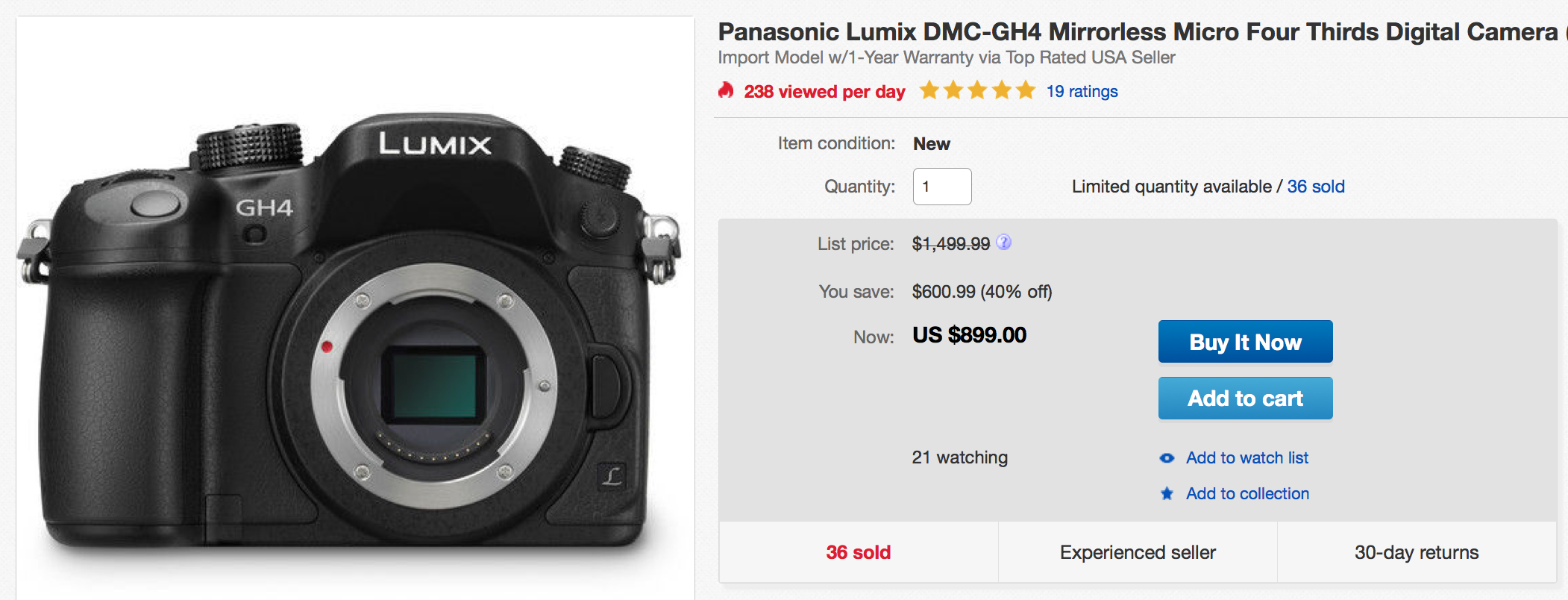Image resolution: width=1568 pixels, height=600 pixels.
Task: Open the List price help question mark
Action: click(1004, 243)
